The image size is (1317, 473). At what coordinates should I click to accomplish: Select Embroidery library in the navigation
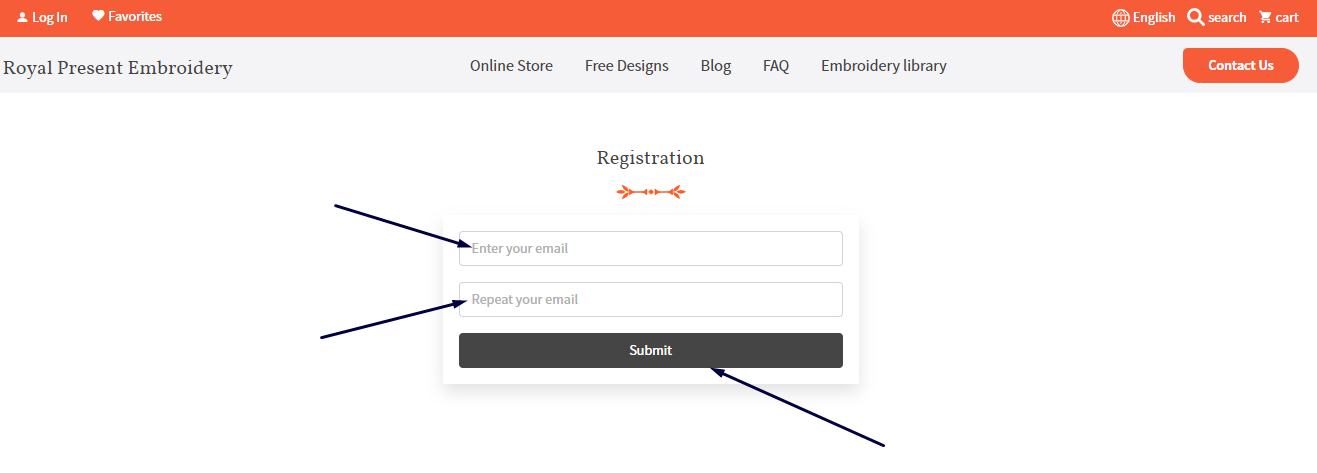(x=884, y=66)
